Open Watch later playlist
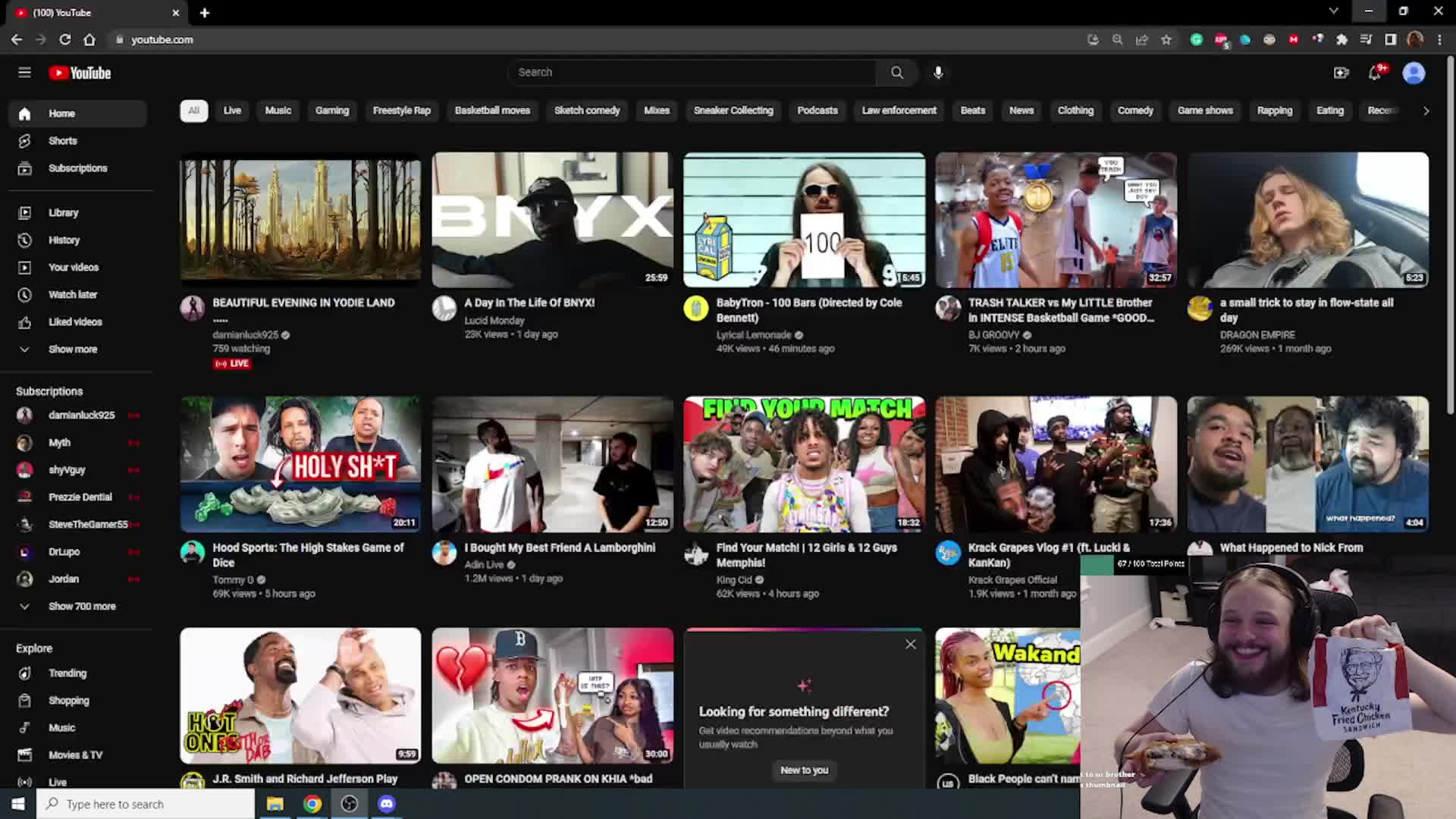Viewport: 1456px width, 819px height. 76,295
